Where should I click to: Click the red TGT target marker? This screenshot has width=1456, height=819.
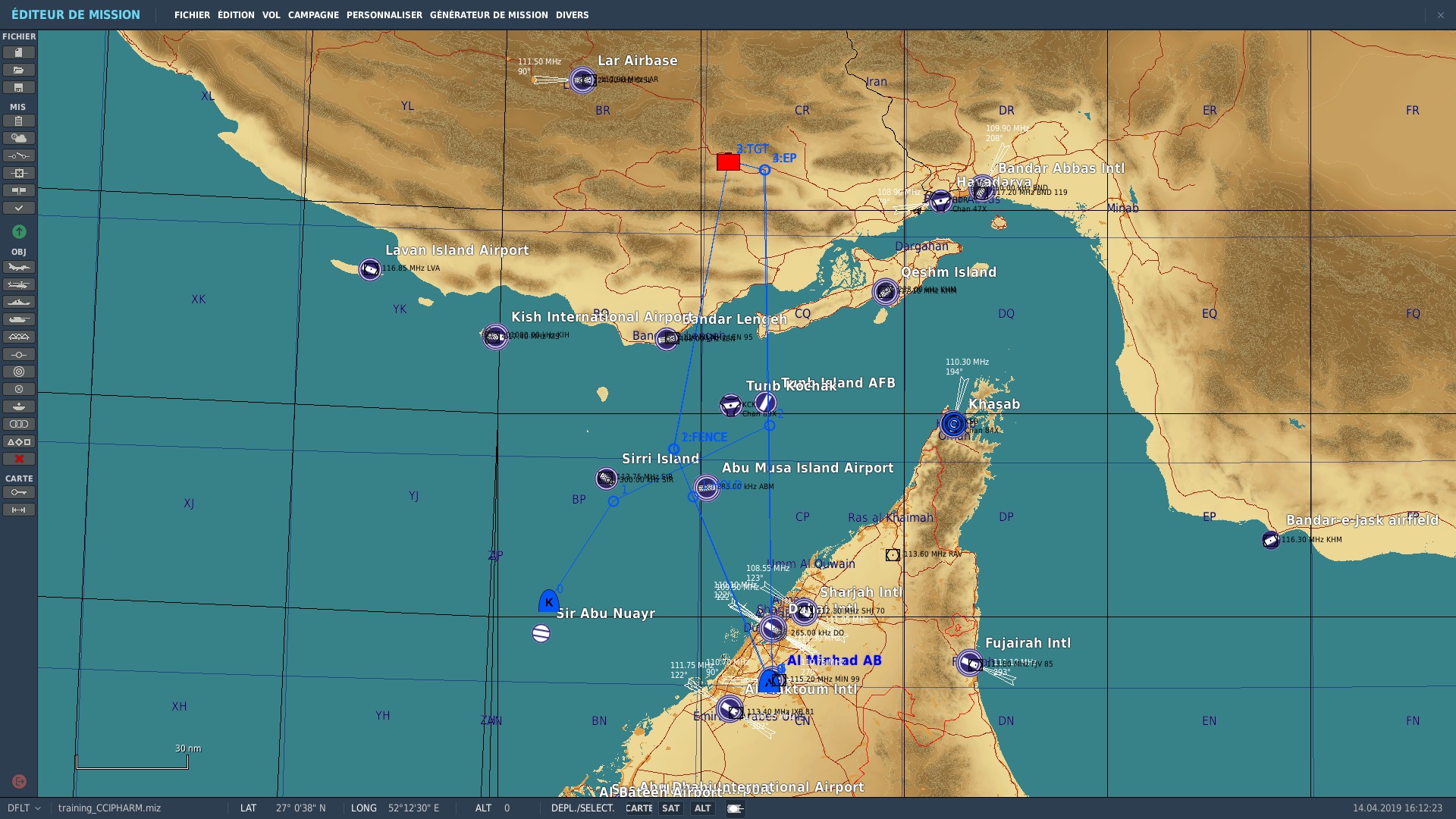coord(728,162)
